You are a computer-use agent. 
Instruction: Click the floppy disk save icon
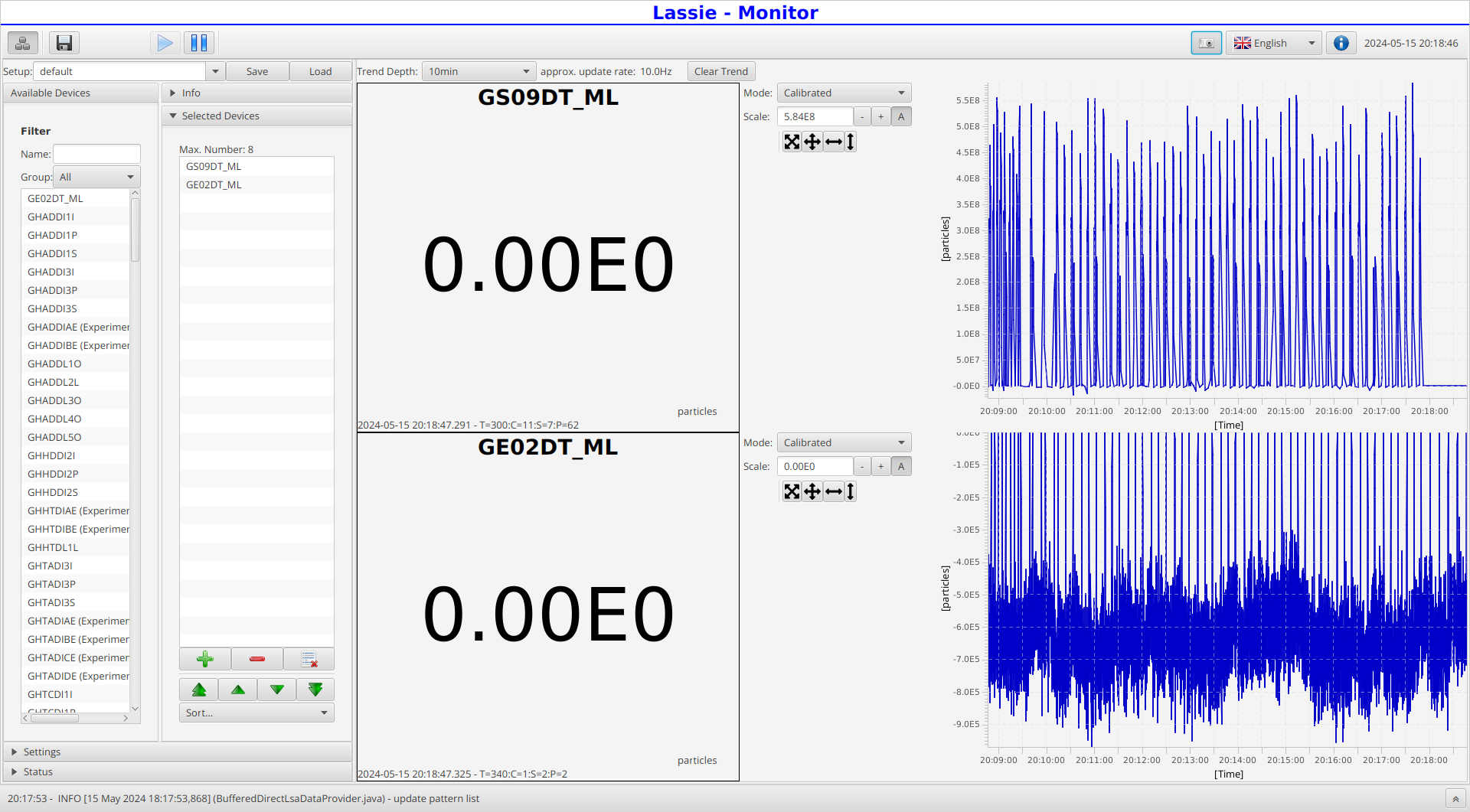[x=64, y=43]
